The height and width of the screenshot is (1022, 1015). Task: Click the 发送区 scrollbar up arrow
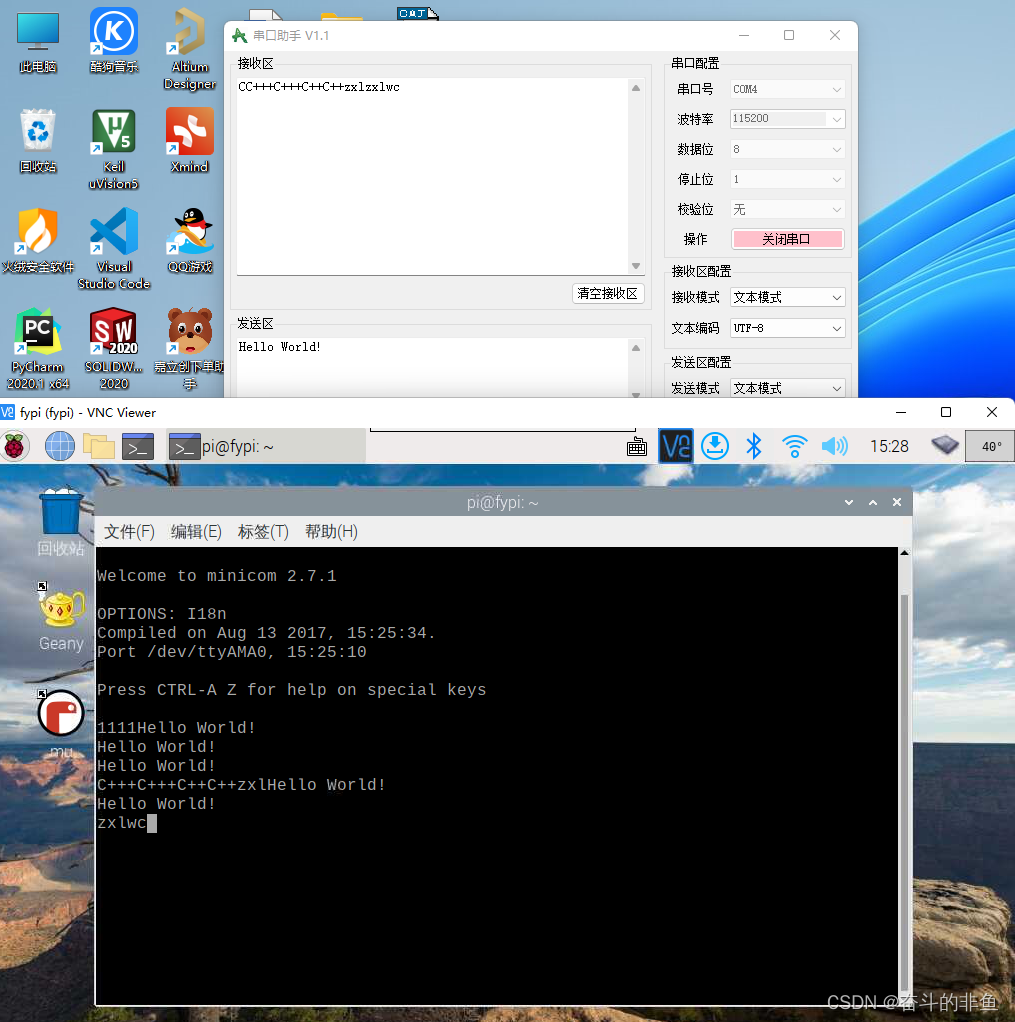coord(636,347)
